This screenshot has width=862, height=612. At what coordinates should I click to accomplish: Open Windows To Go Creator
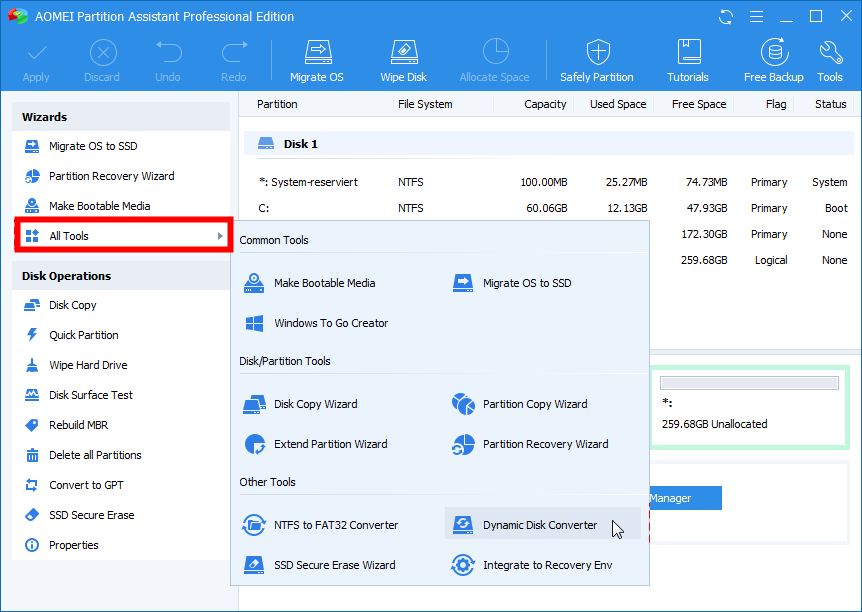(316, 323)
